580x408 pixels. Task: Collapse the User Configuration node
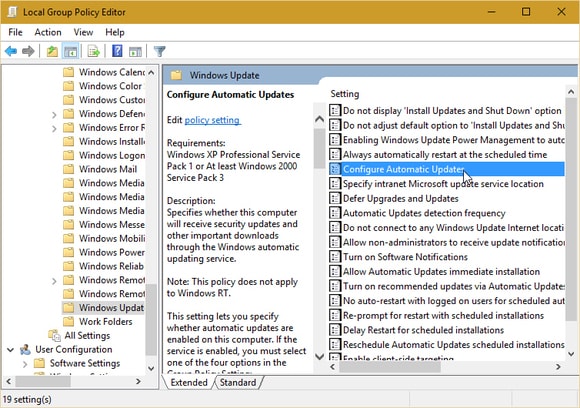pos(11,350)
